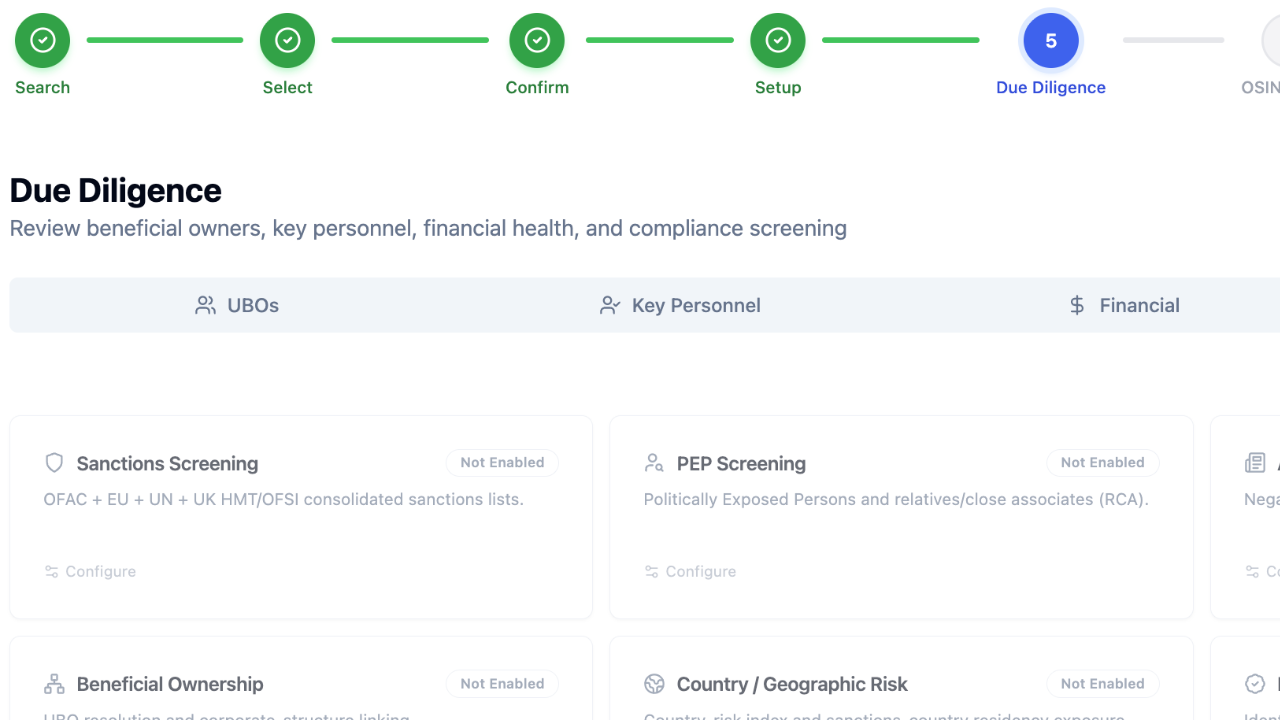Click the OFAC + EU + UN sanctions lists description
Screen dimensions: 1280x720
(284, 499)
